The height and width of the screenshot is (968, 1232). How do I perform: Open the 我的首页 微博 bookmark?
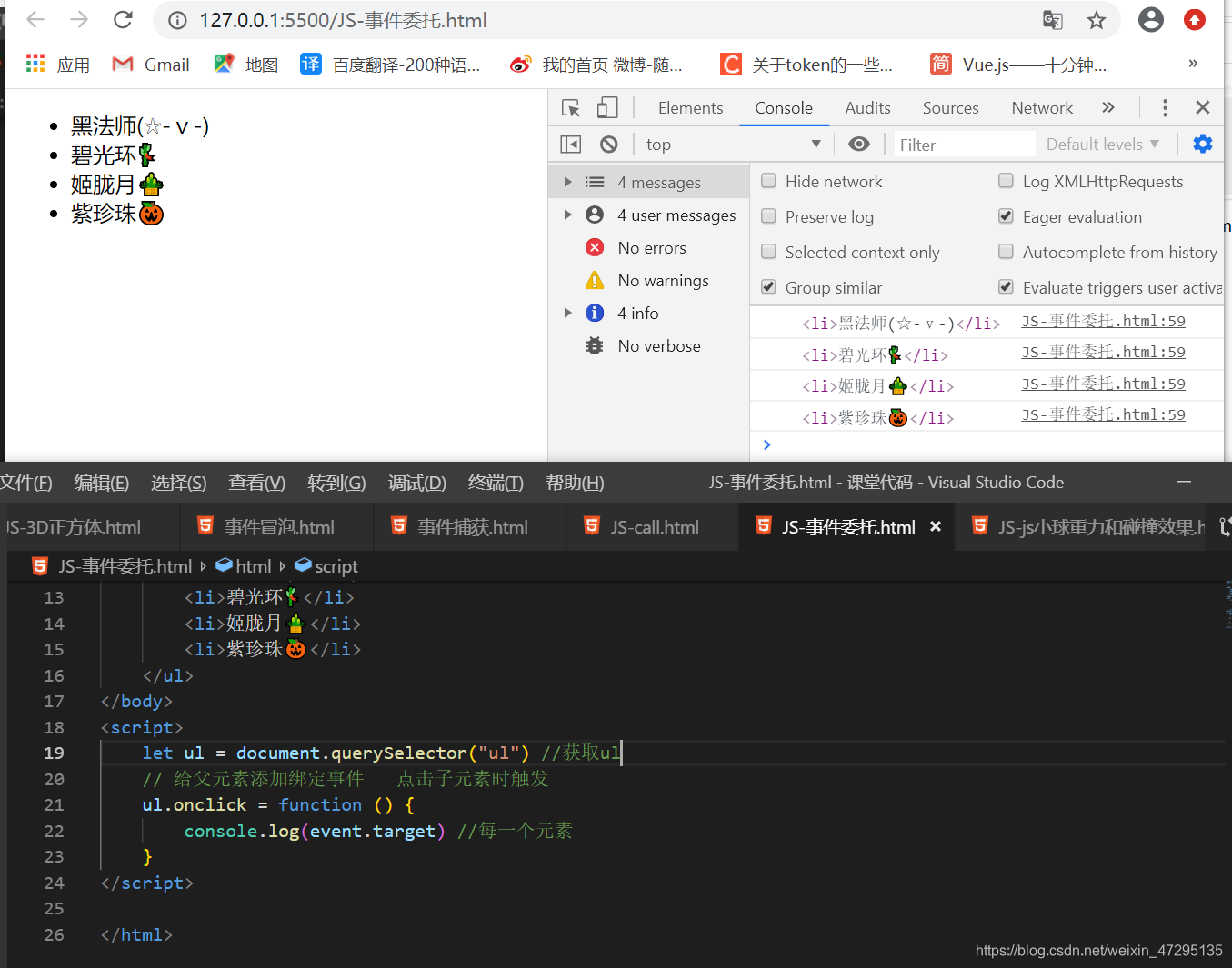click(596, 65)
